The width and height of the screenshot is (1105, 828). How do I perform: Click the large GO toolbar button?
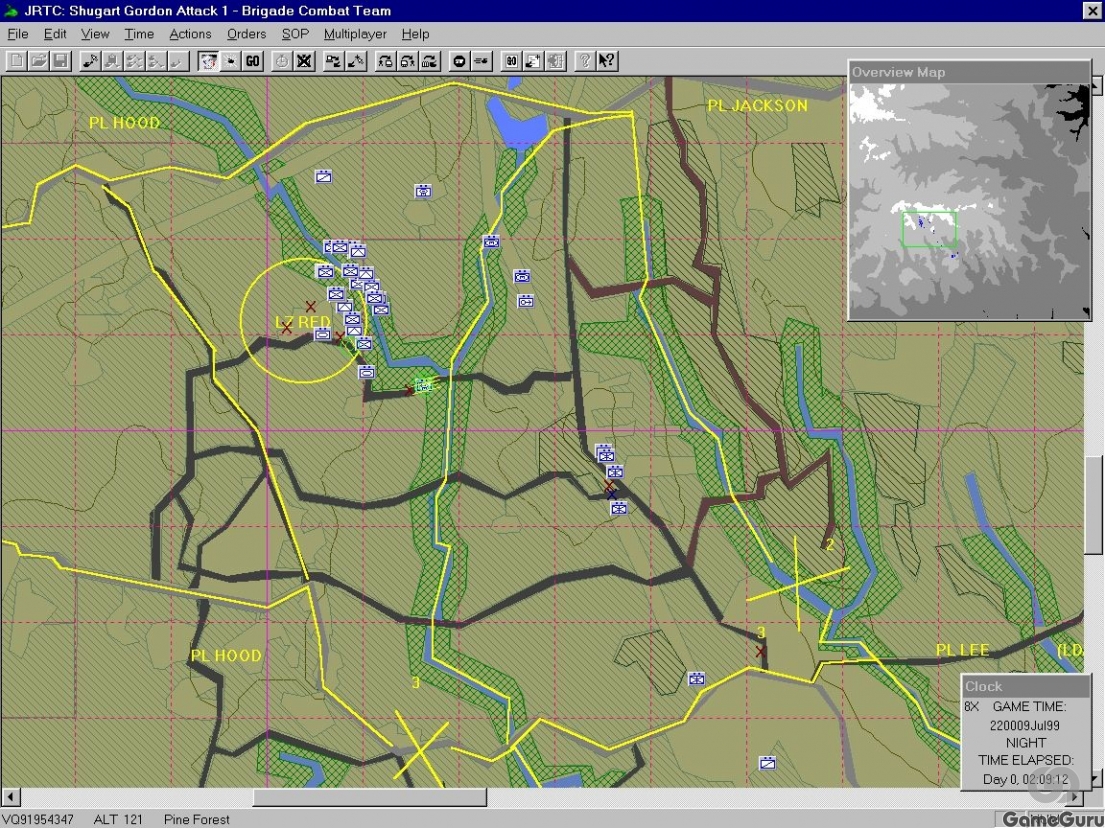click(x=253, y=61)
